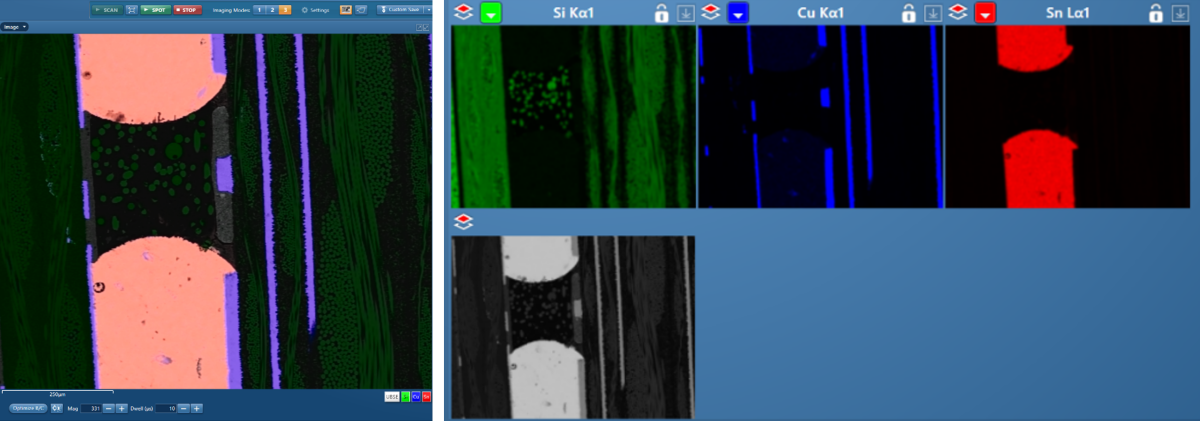Click the layers icon above the grayscale image
1200x421 pixels.
463,221
